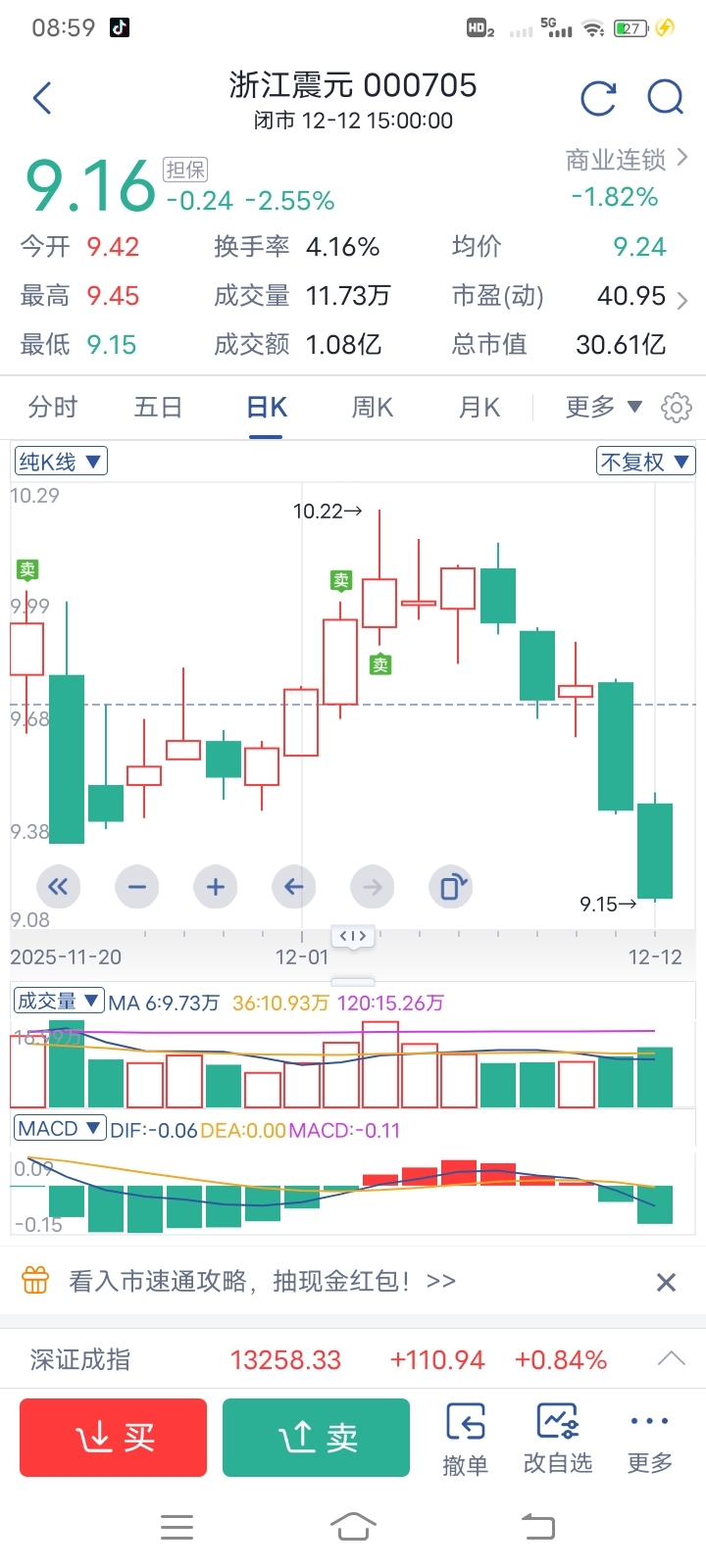Zoom out chart with minus button
Image resolution: width=706 pixels, height=1568 pixels.
tap(136, 887)
